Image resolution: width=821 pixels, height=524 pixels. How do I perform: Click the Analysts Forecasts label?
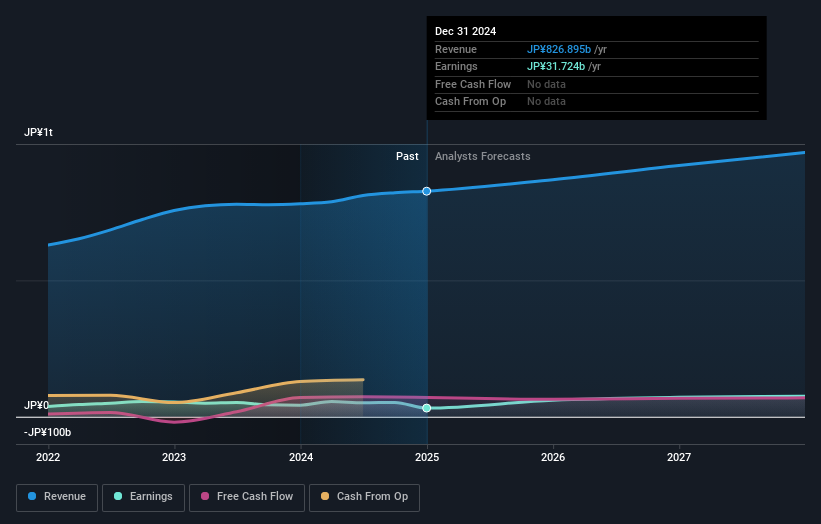click(x=482, y=157)
